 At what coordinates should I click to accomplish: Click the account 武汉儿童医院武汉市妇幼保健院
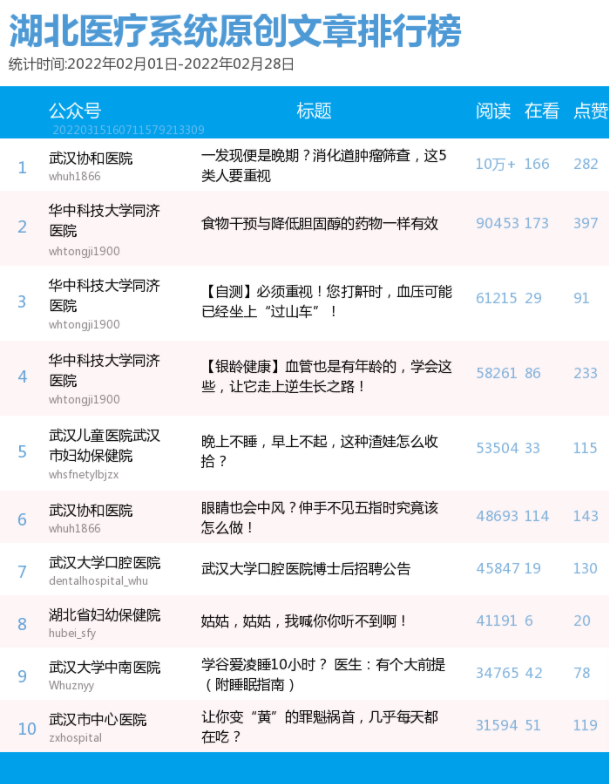click(104, 446)
